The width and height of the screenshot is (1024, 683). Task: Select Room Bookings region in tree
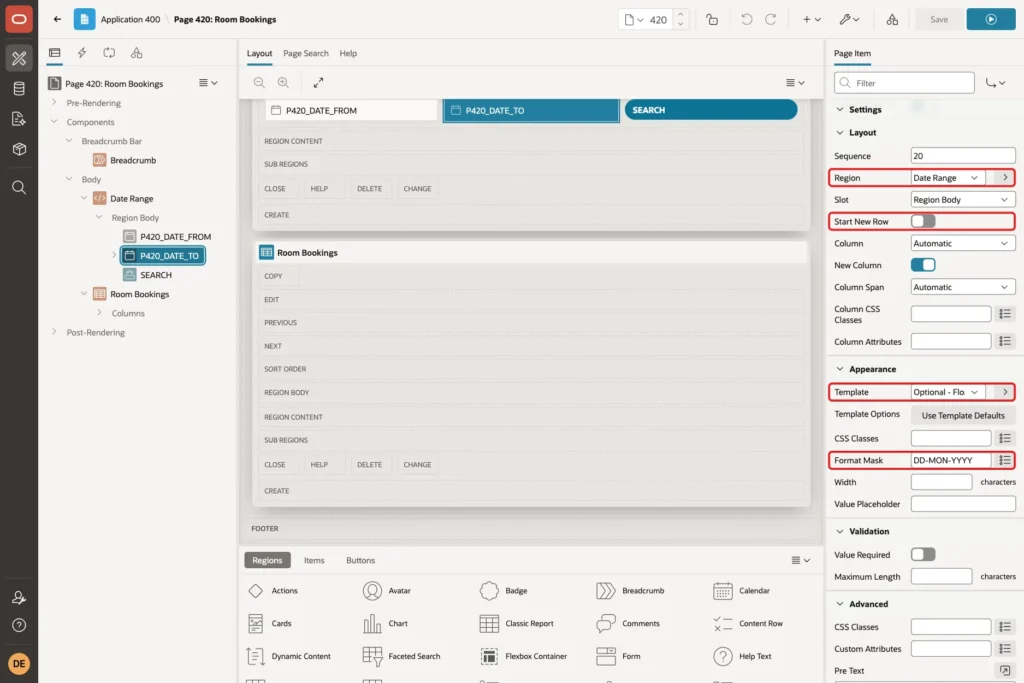click(x=139, y=294)
